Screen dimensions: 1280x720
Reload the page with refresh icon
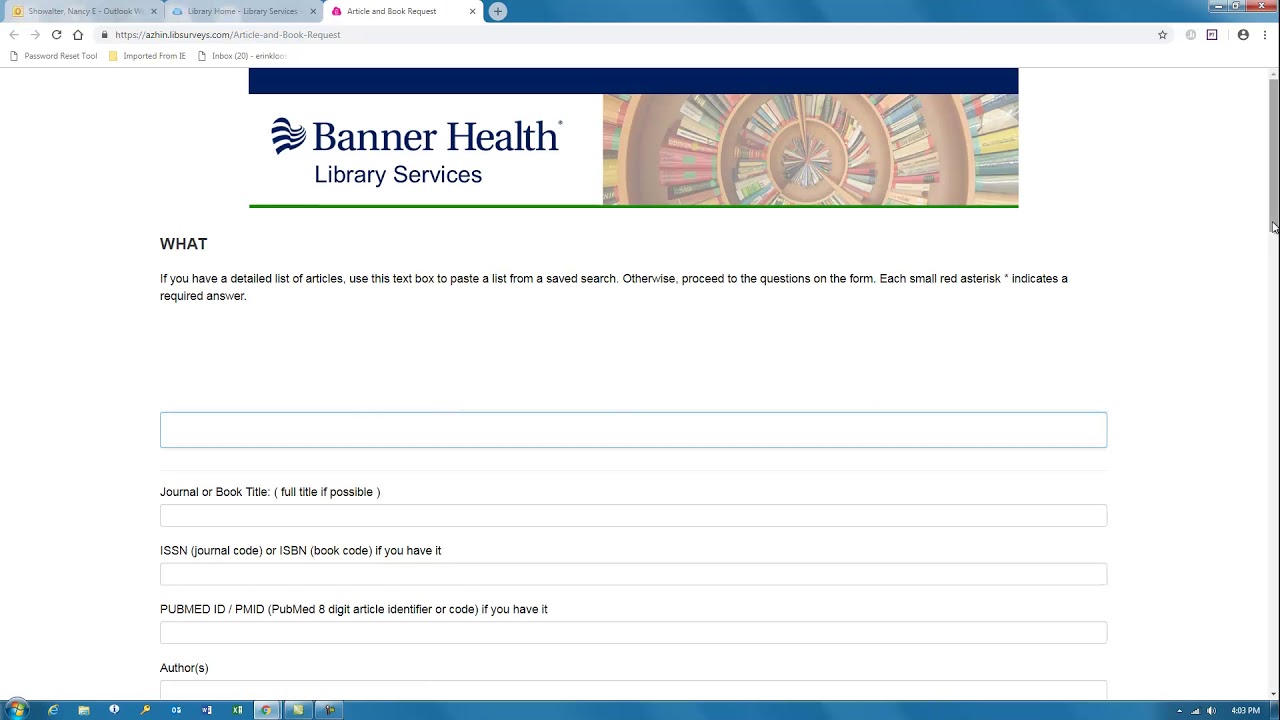point(56,35)
